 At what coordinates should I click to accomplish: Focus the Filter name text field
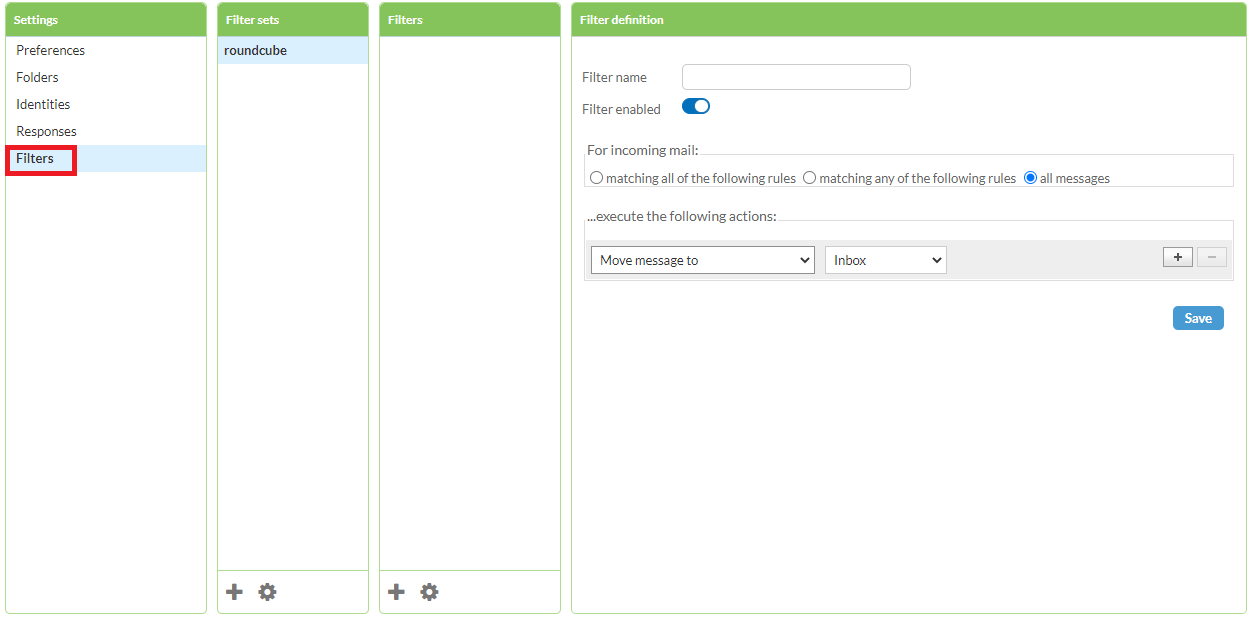796,77
